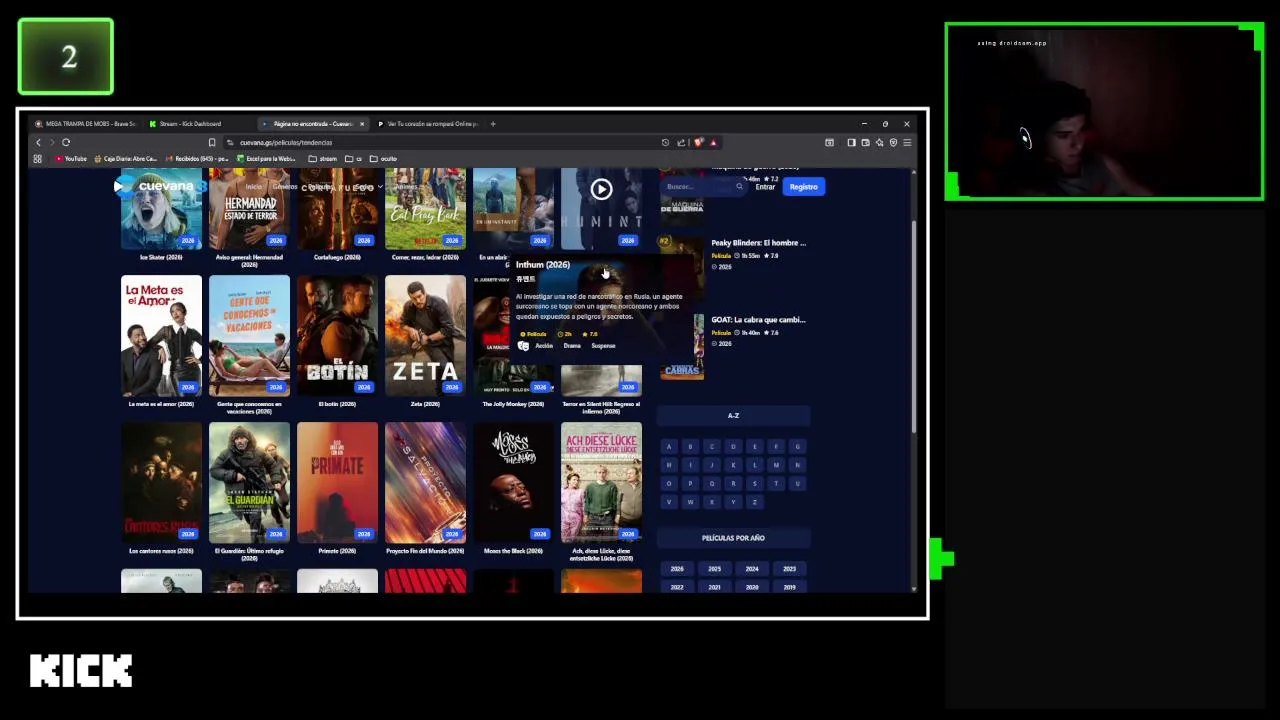Screen dimensions: 1280x720
Task: Click the Acción genre tag in tooltip
Action: 544,346
